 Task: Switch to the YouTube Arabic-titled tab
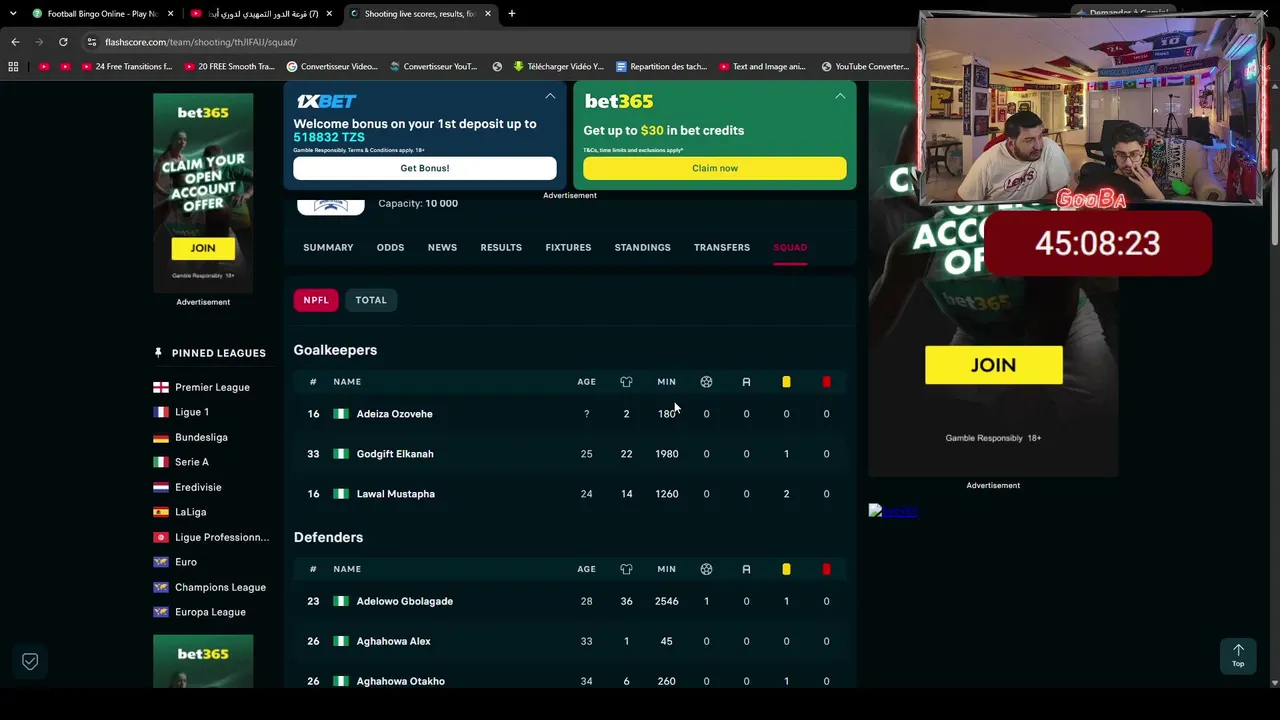[262, 14]
